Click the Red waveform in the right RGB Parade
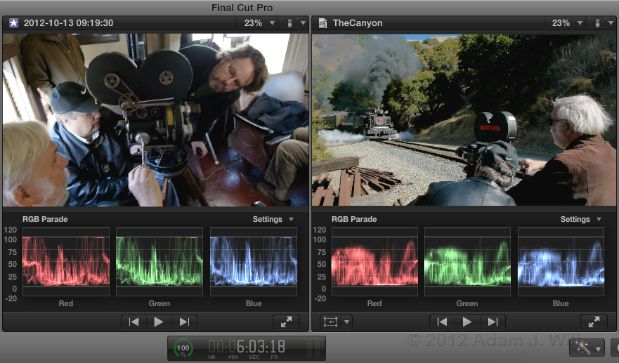Image resolution: width=619 pixels, height=363 pixels. coord(374,261)
